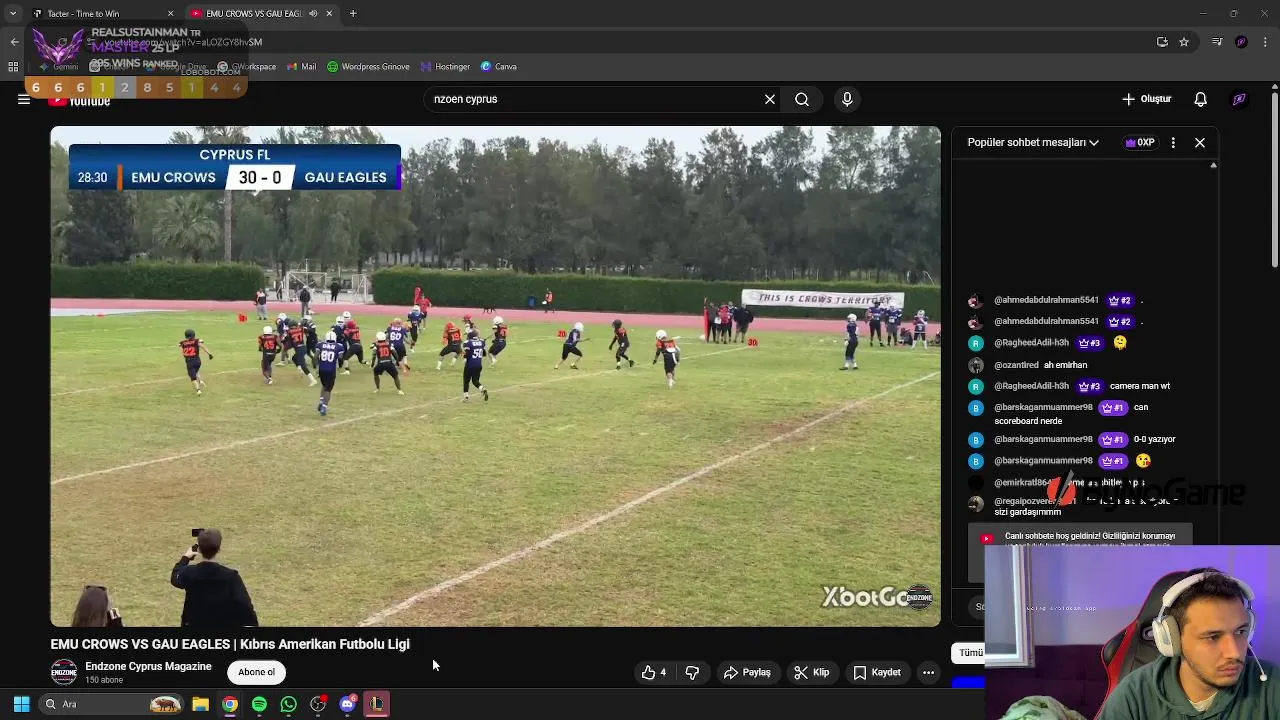1280x720 pixels.
Task: Click the video title text below player
Action: (x=230, y=644)
